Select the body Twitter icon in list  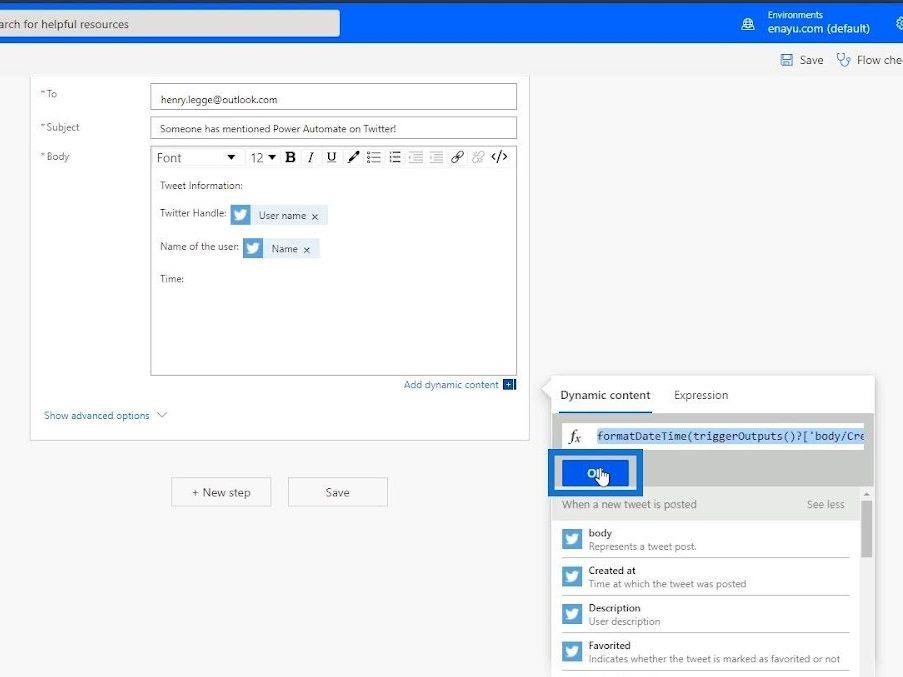[x=572, y=539]
